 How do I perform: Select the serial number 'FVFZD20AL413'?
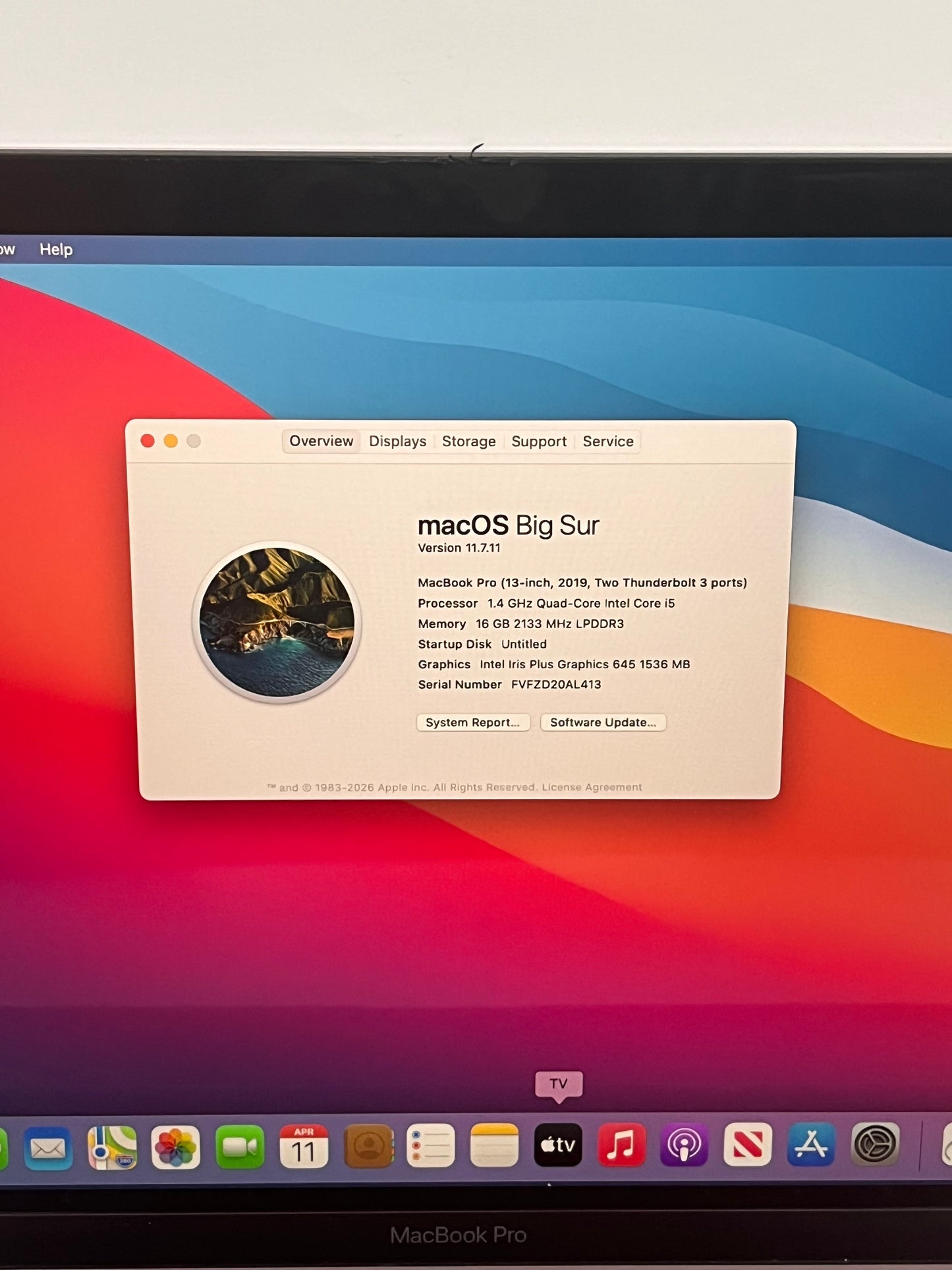556,684
